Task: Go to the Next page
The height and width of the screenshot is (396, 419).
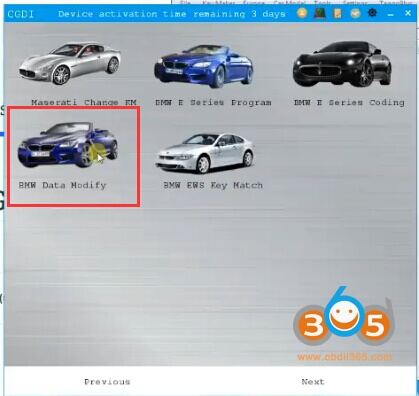Action: click(x=313, y=381)
